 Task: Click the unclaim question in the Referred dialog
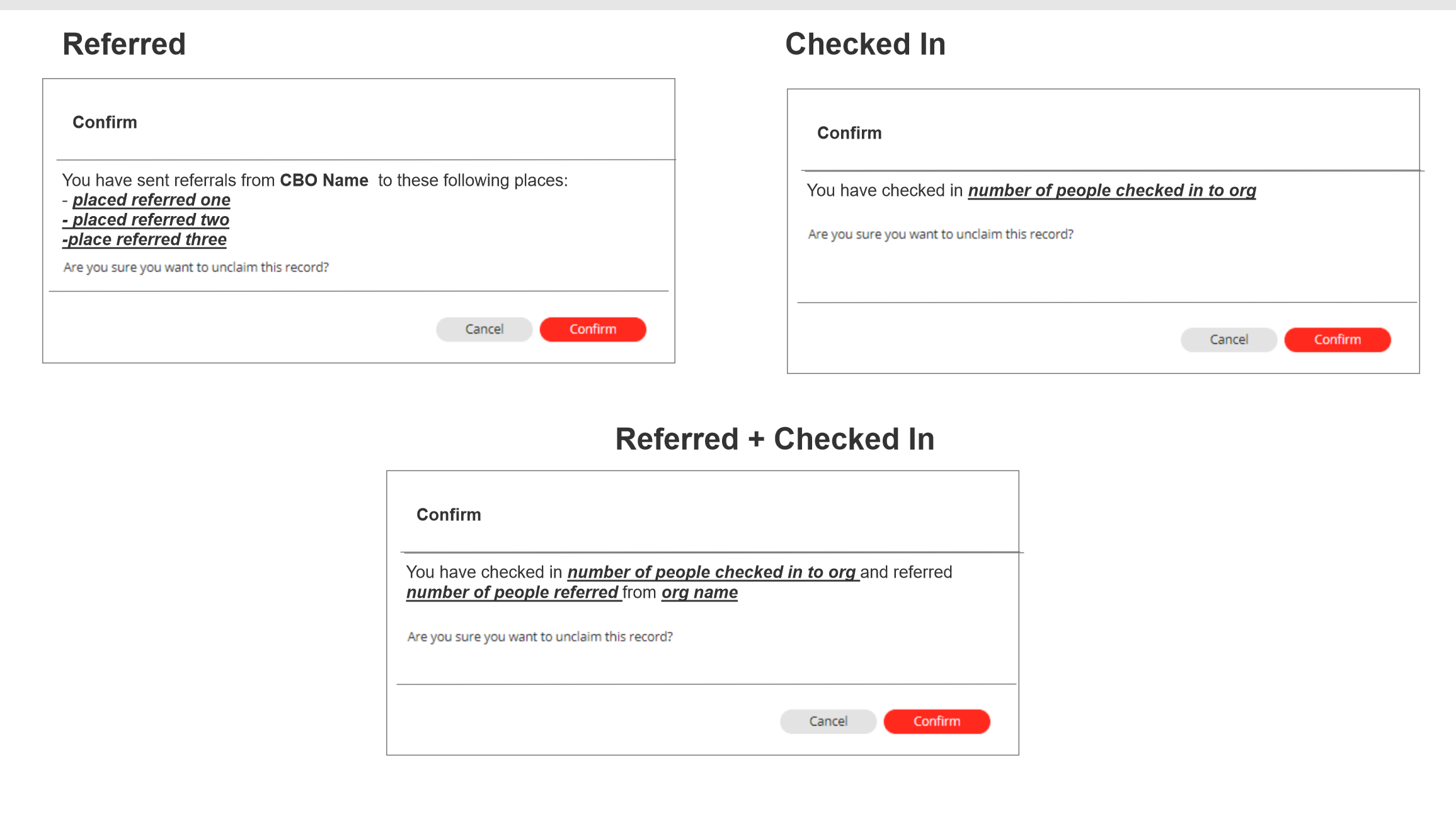point(195,267)
